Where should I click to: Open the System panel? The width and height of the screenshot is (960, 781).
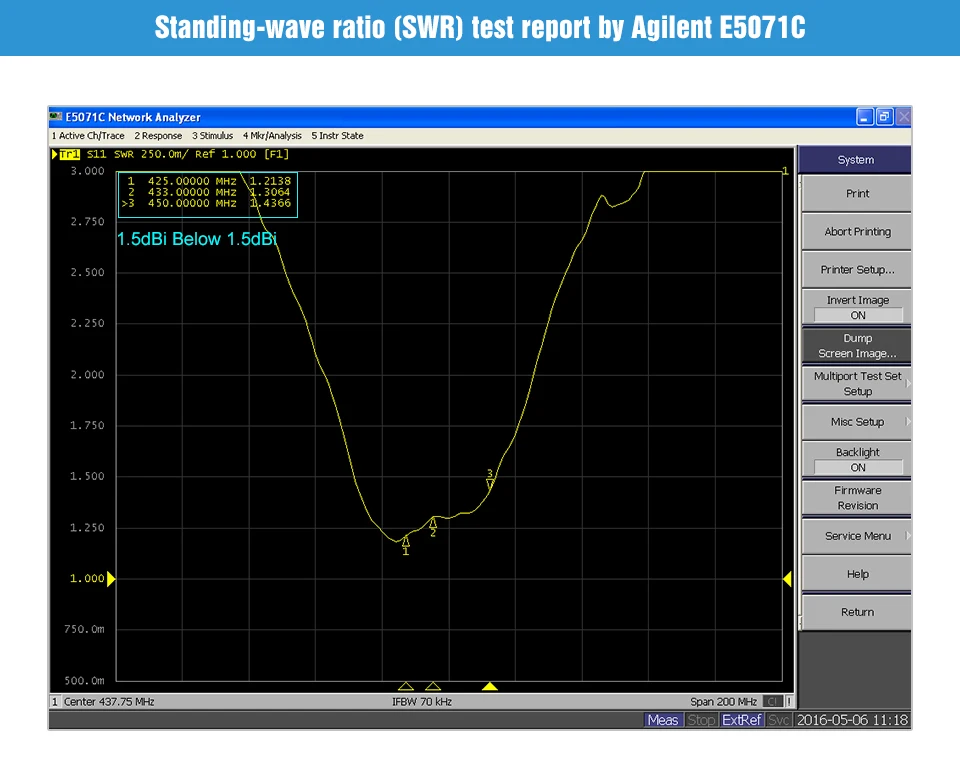[856, 159]
